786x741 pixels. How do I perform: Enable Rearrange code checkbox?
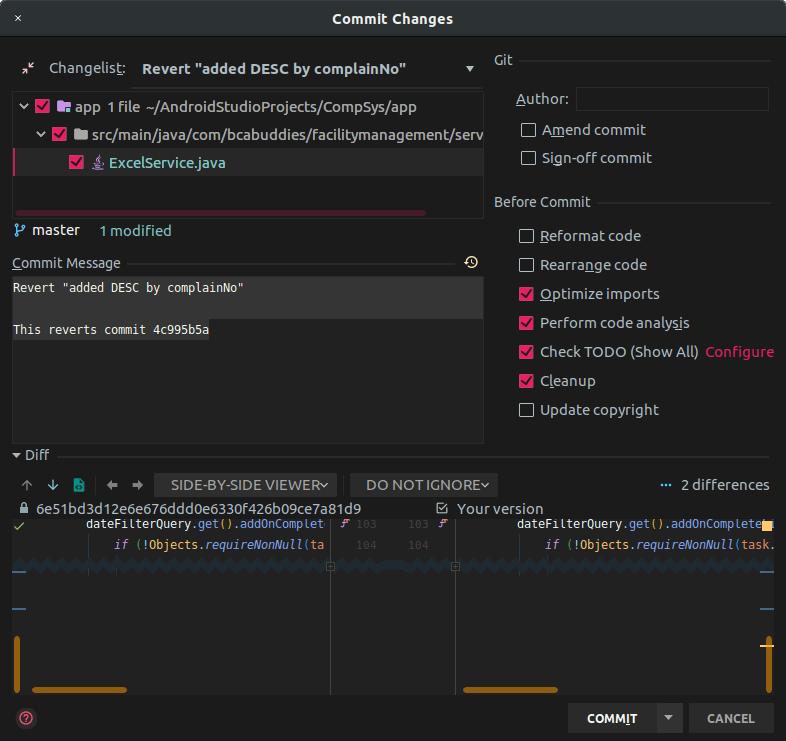click(526, 265)
